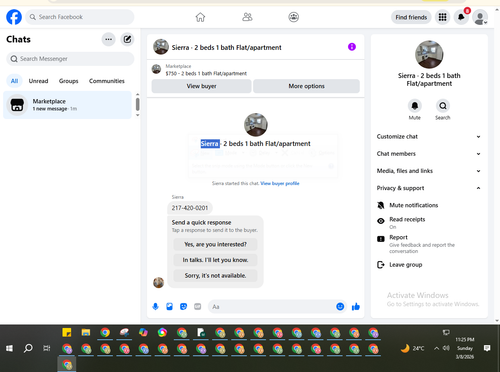Select Mute notifications option
This screenshot has height=372, width=500.
[429, 205]
